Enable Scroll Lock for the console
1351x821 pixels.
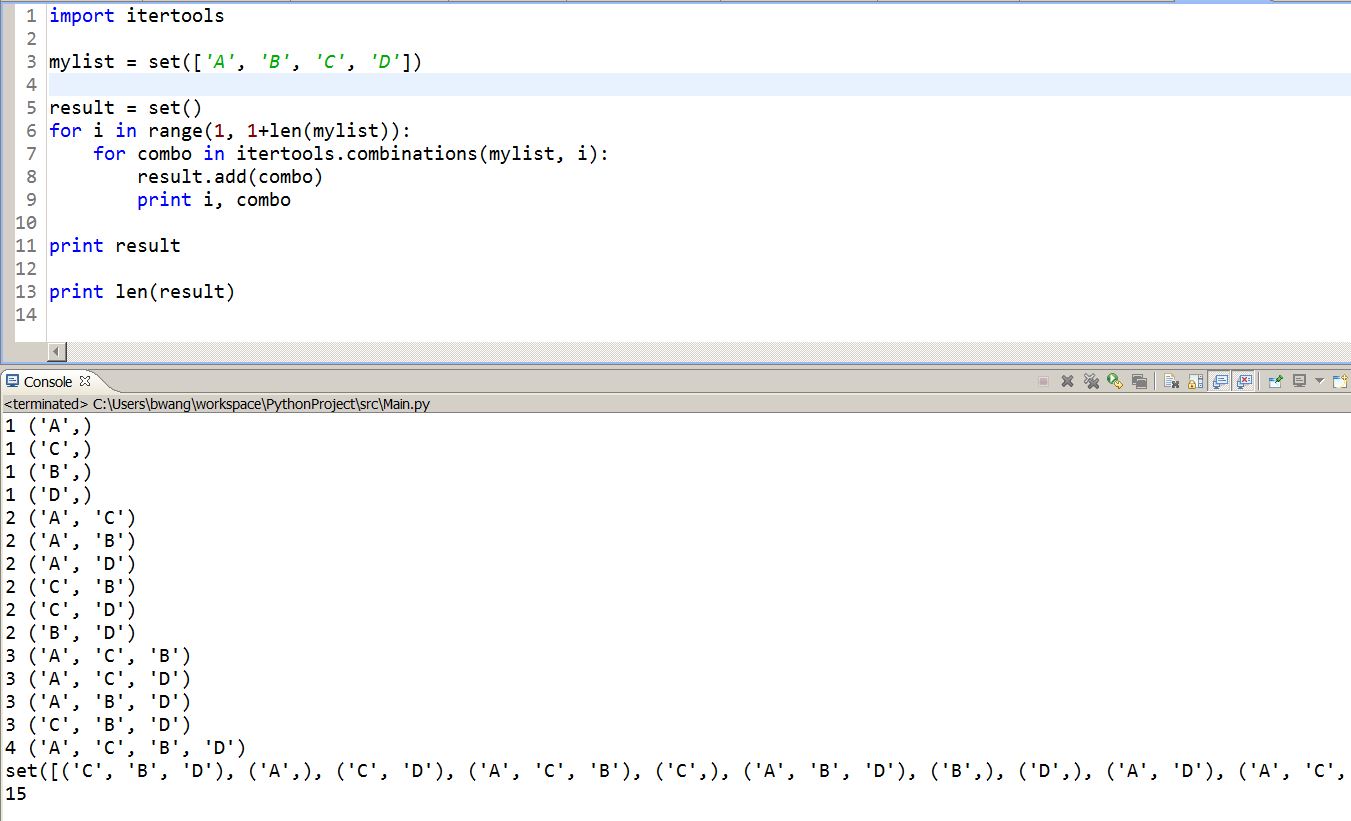[1194, 381]
